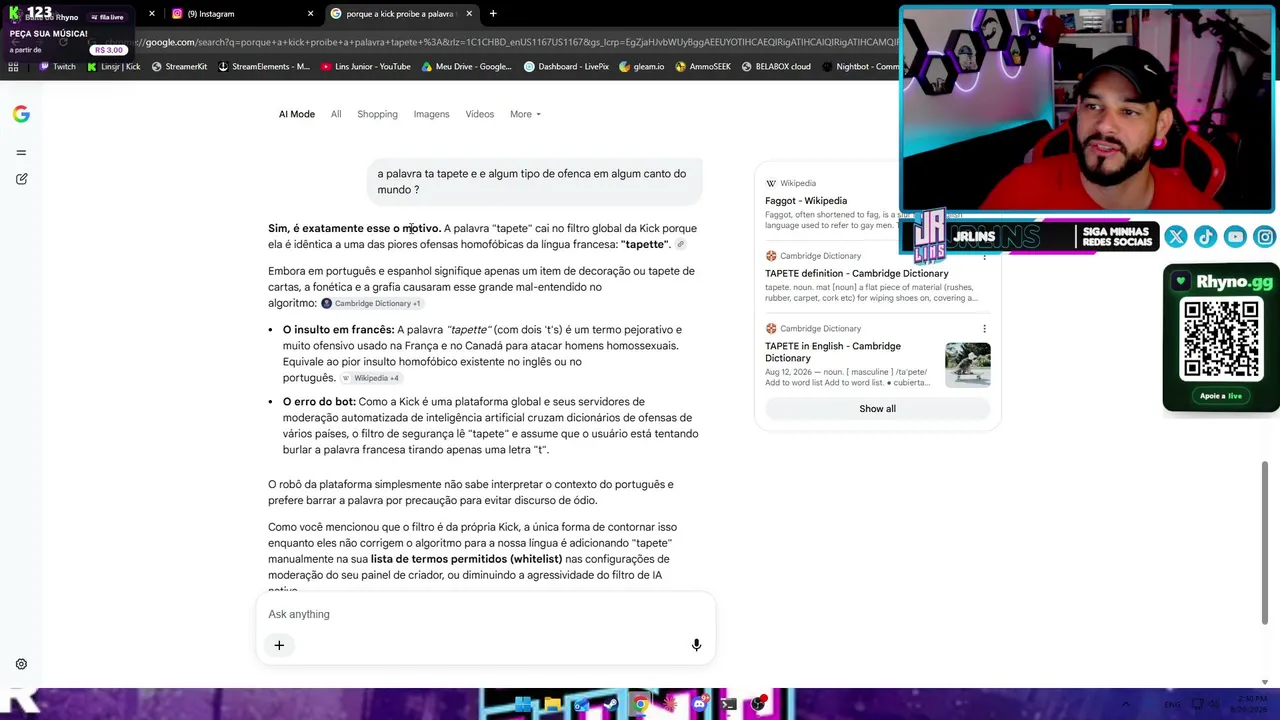
Task: Open the StreamElements bookmark
Action: pos(264,67)
